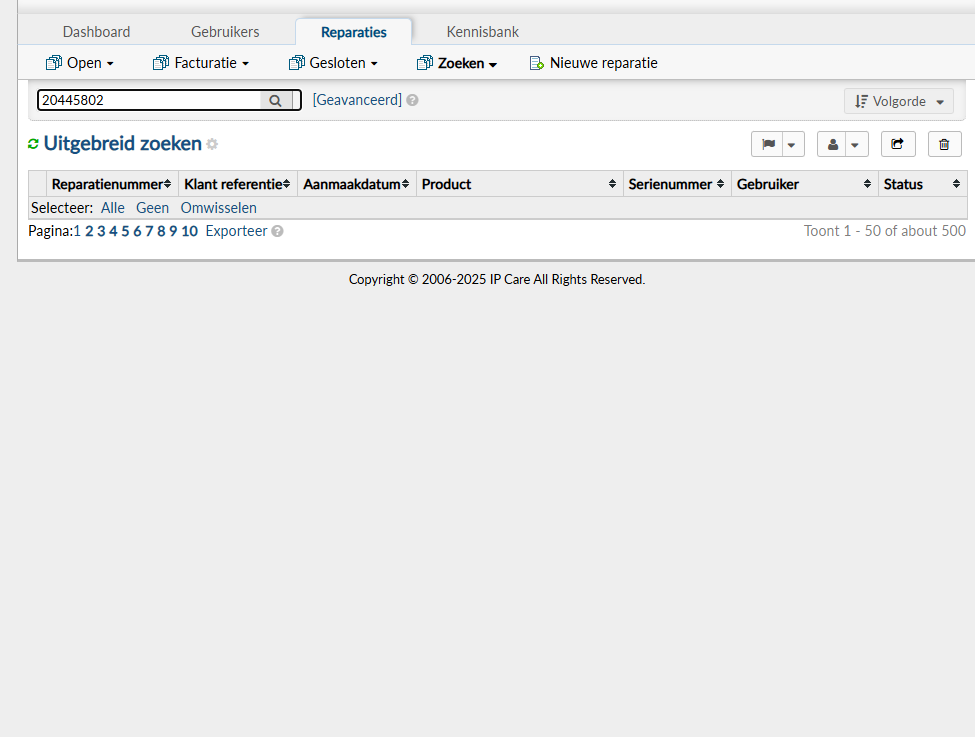The height and width of the screenshot is (737, 975).
Task: Expand the Facturatie dropdown menu
Action: [x=201, y=63]
